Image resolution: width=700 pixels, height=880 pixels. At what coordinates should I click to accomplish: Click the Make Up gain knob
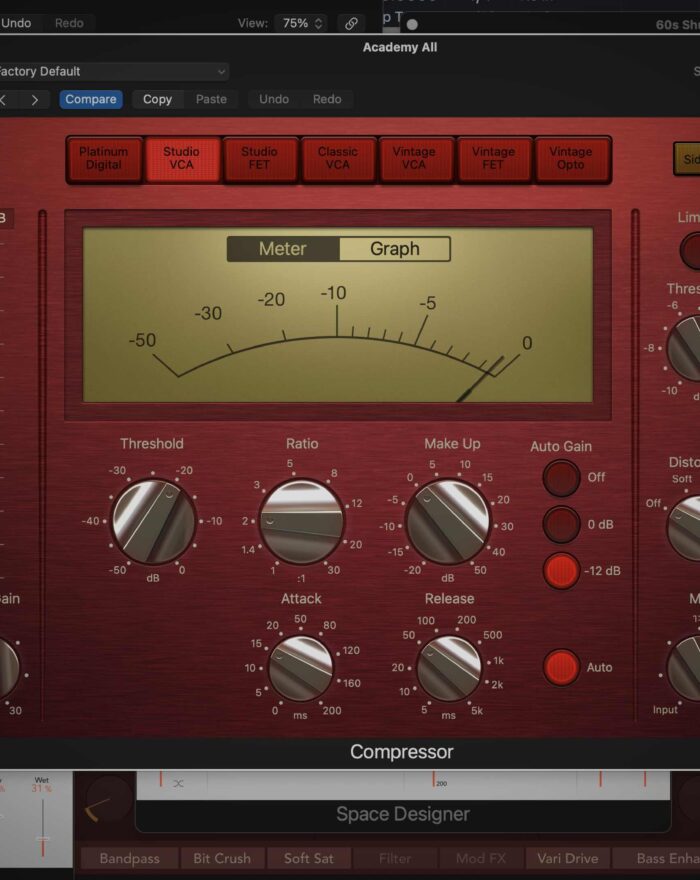point(447,521)
